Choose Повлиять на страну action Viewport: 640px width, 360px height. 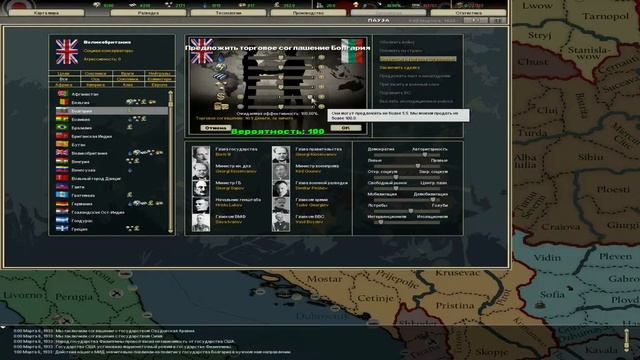click(400, 51)
